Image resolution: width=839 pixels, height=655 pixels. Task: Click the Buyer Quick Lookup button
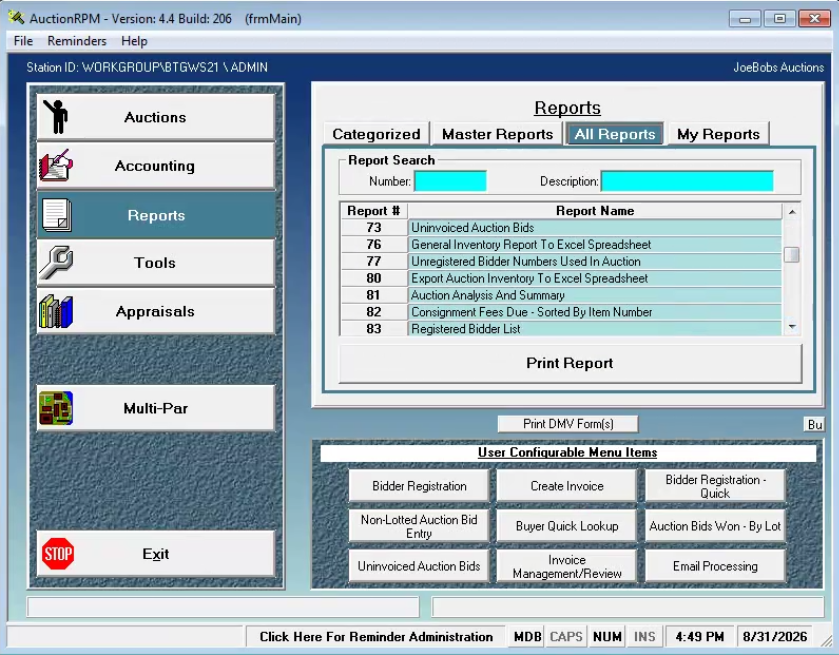pyautogui.click(x=567, y=526)
